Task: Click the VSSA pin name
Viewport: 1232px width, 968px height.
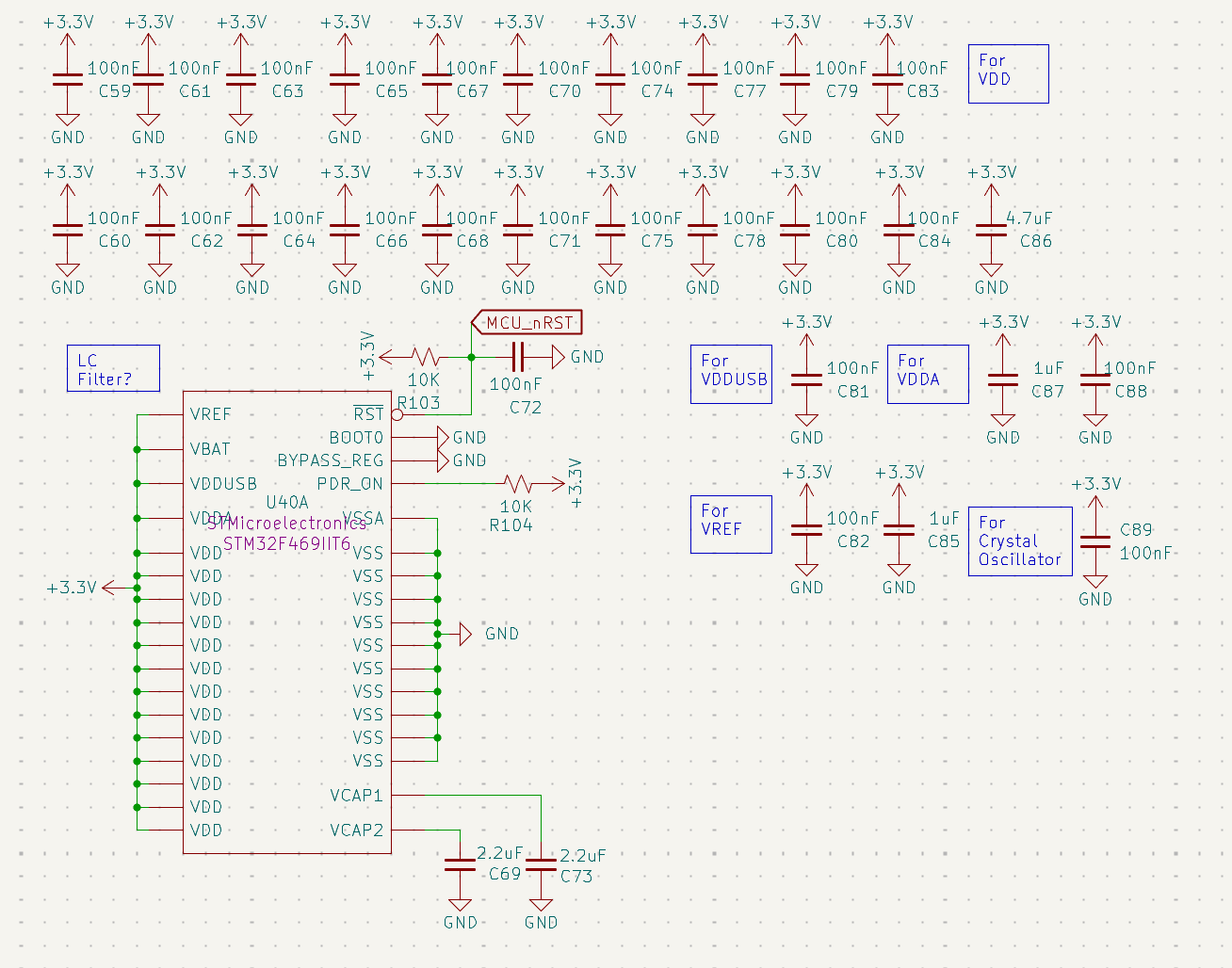Action: click(x=363, y=518)
